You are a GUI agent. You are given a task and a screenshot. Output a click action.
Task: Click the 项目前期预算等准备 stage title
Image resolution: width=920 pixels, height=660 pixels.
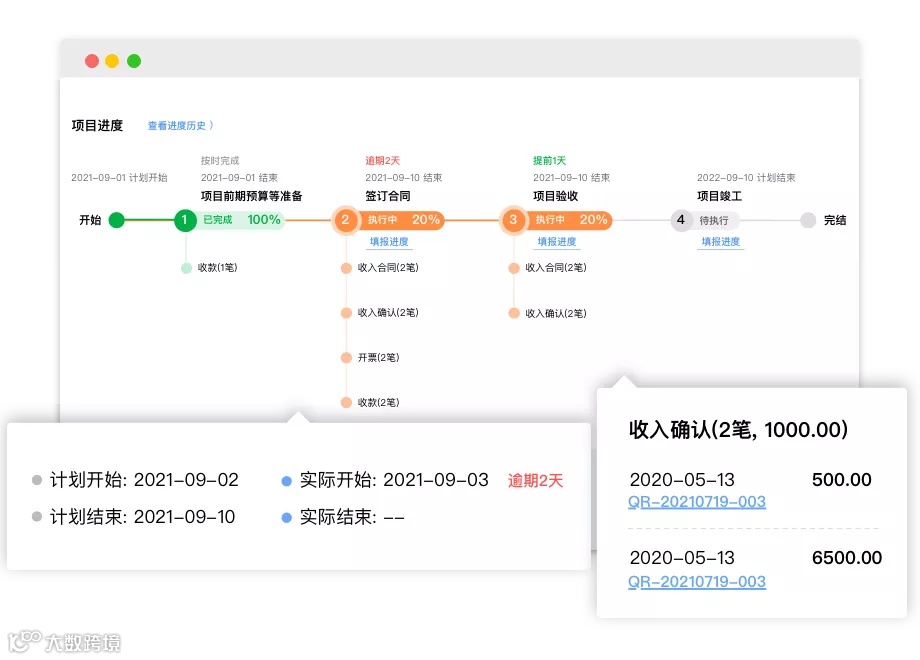point(251,196)
